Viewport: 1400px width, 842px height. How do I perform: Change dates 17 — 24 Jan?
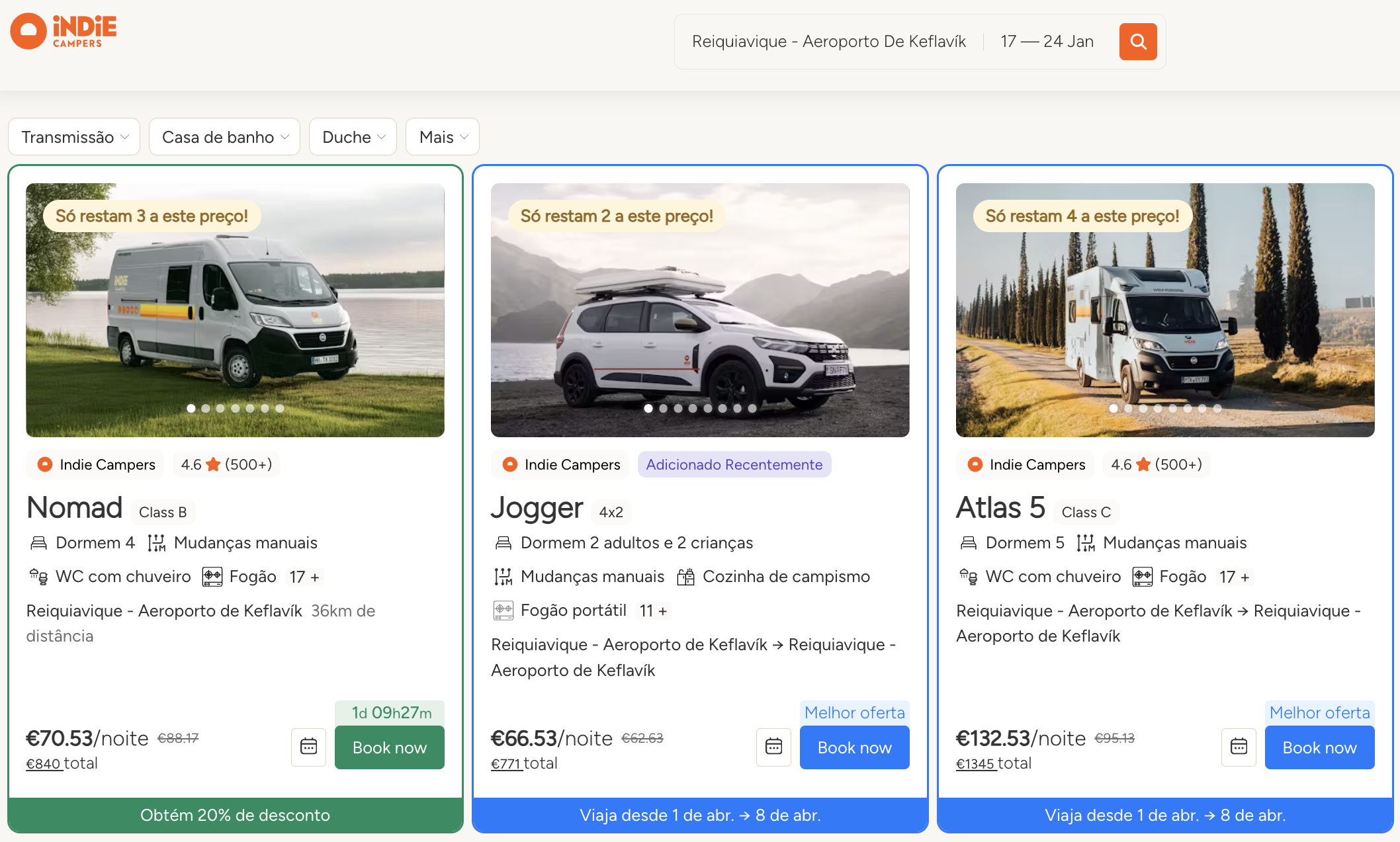(1047, 42)
